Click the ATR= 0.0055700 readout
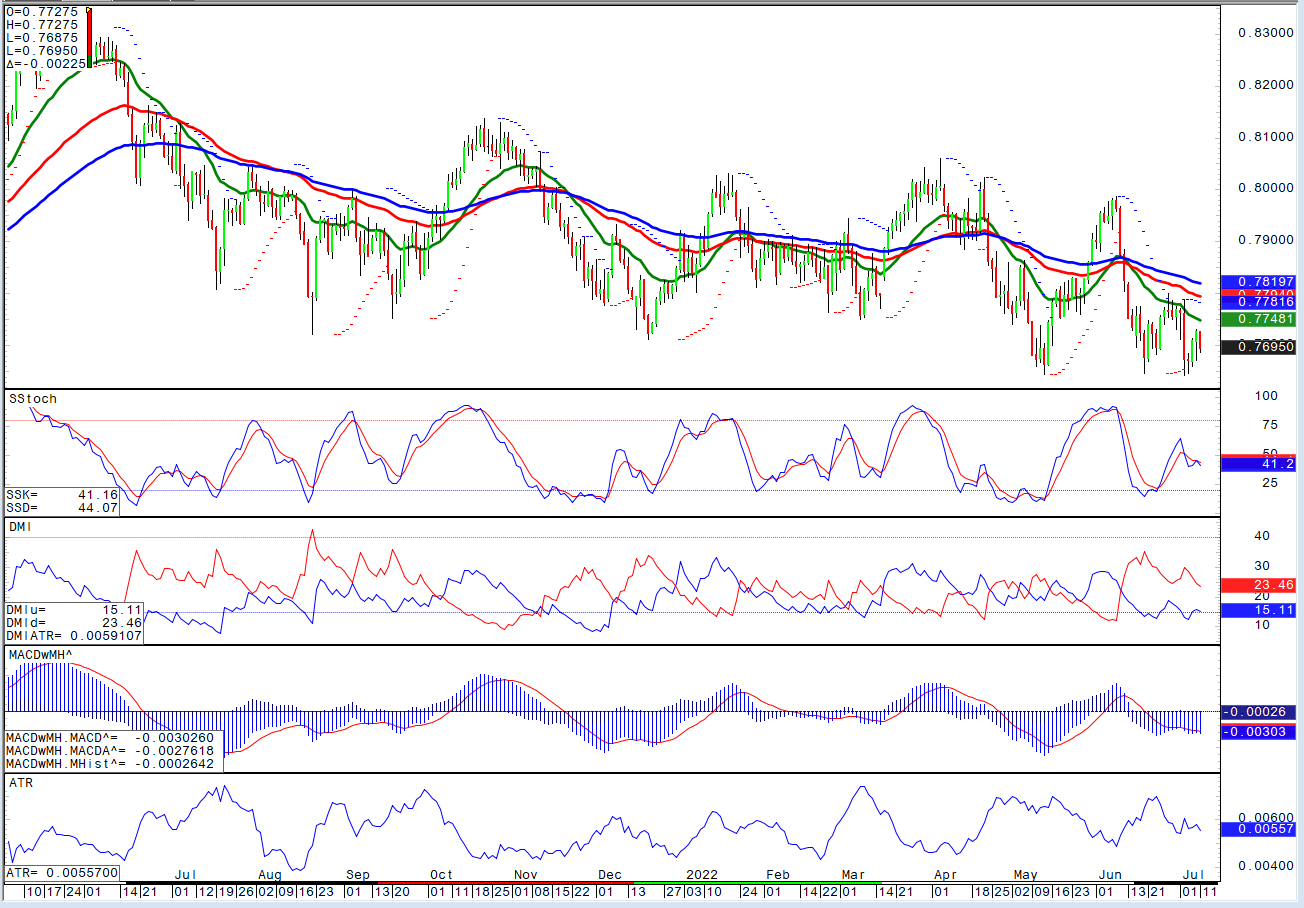 (63, 873)
